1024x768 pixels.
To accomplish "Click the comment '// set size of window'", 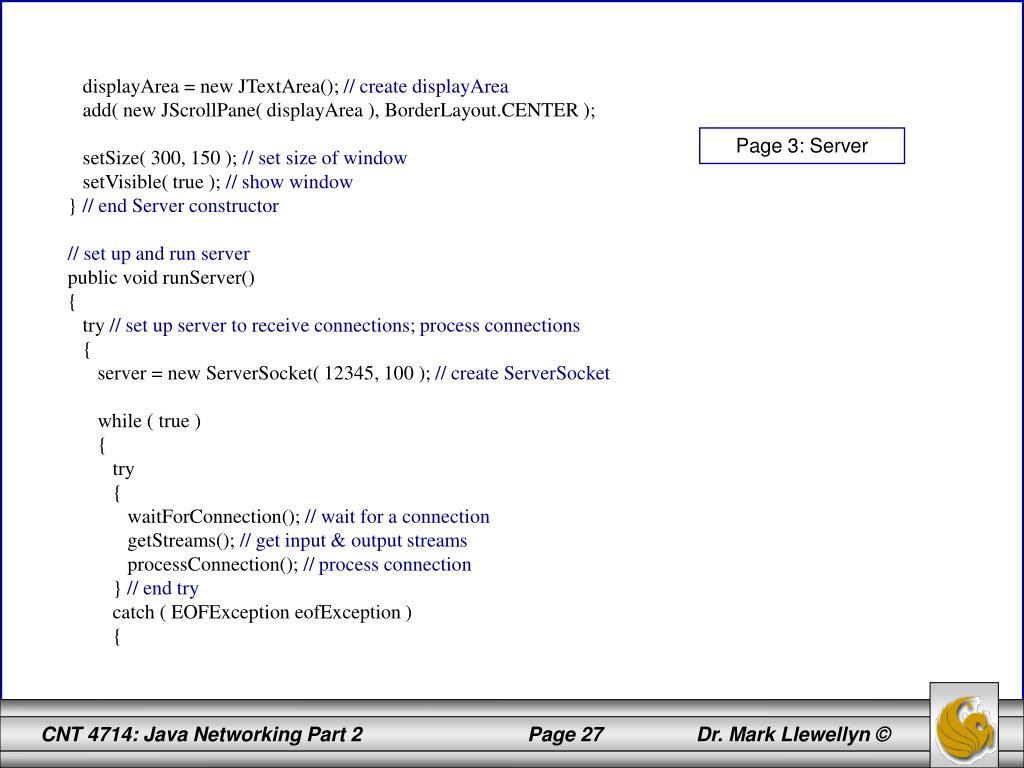I will (x=325, y=158).
